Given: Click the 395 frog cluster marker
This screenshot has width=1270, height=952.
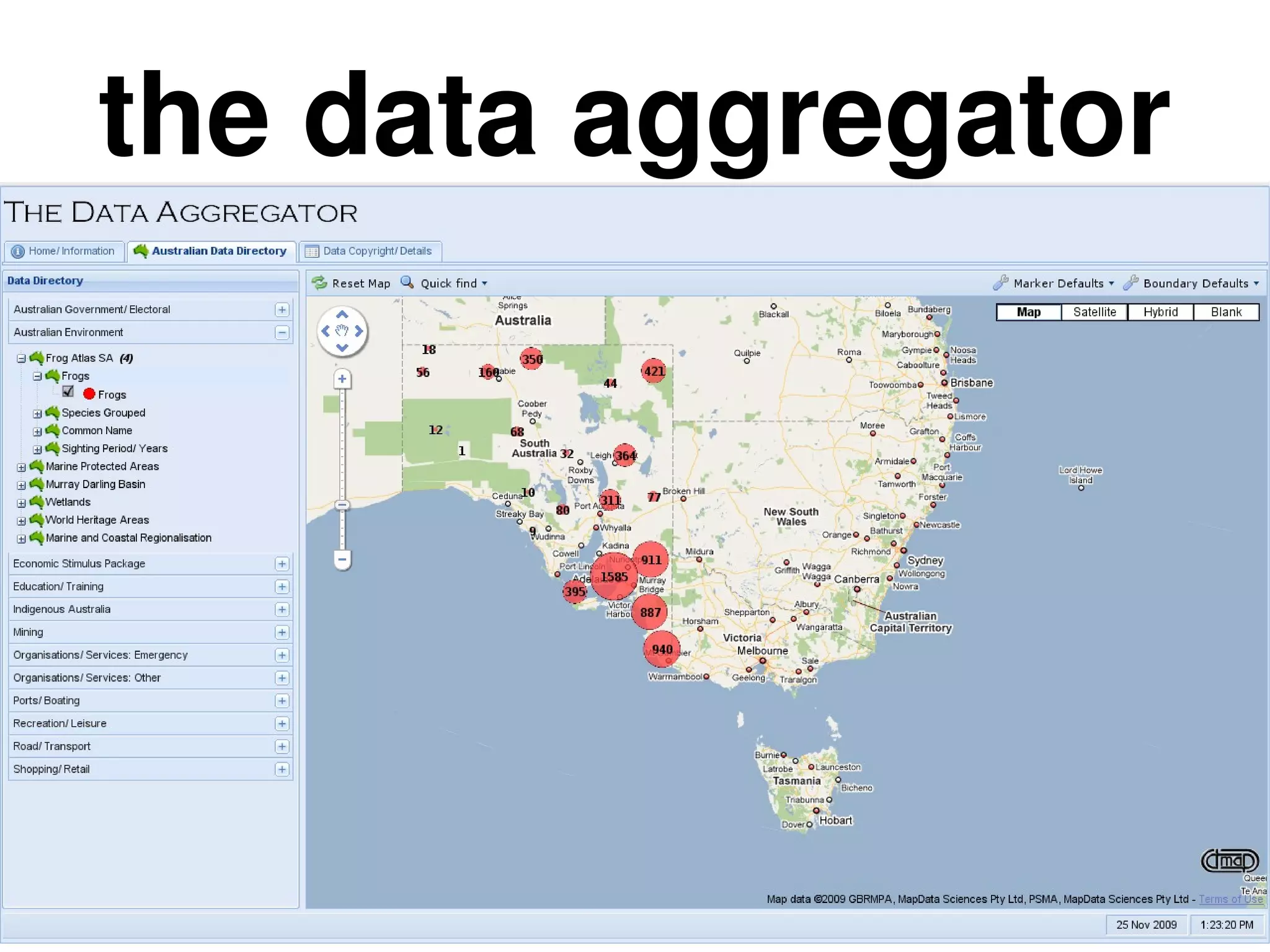Looking at the screenshot, I should (x=575, y=592).
